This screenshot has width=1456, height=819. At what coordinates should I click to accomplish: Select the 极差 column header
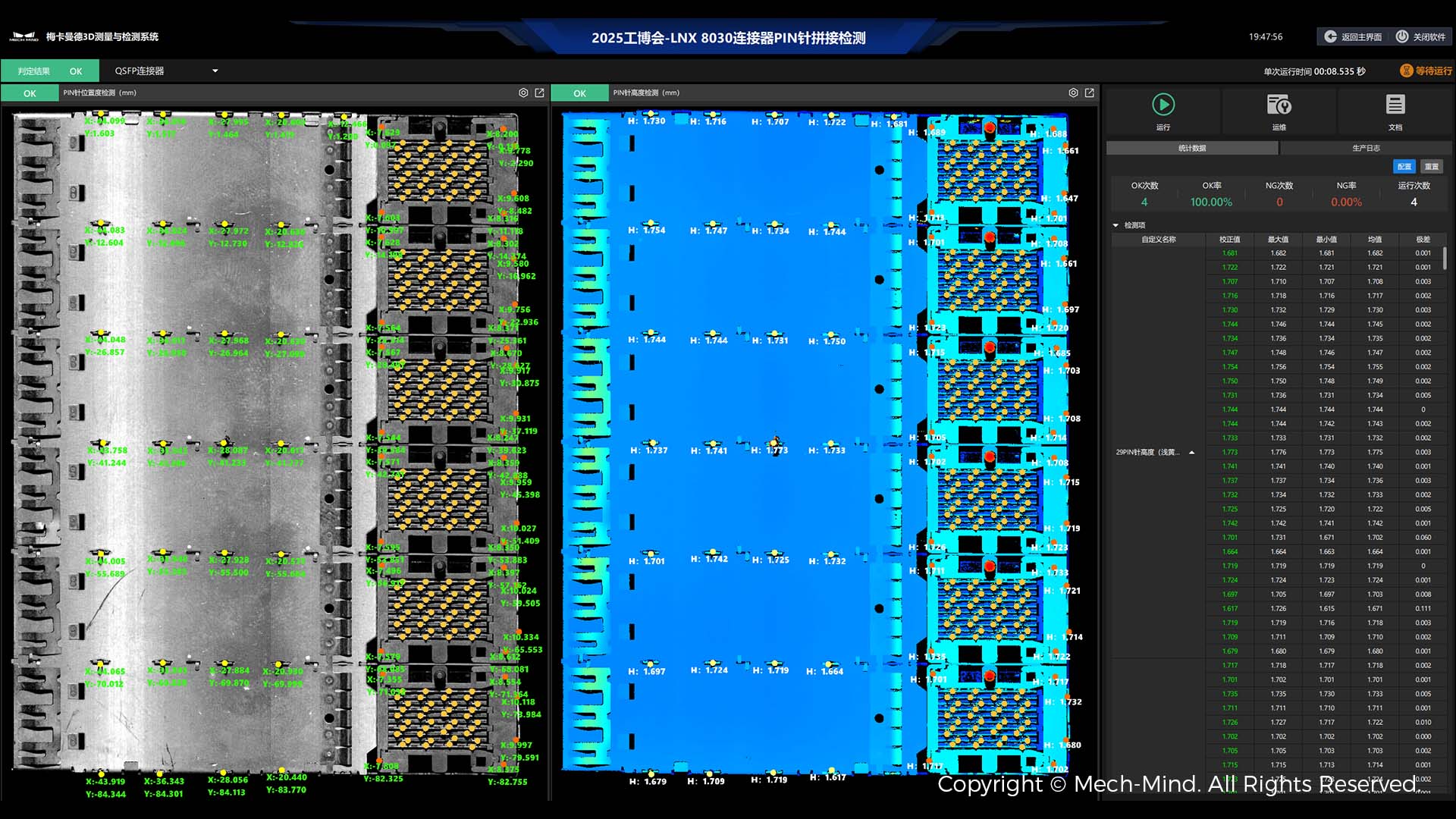tap(1423, 239)
